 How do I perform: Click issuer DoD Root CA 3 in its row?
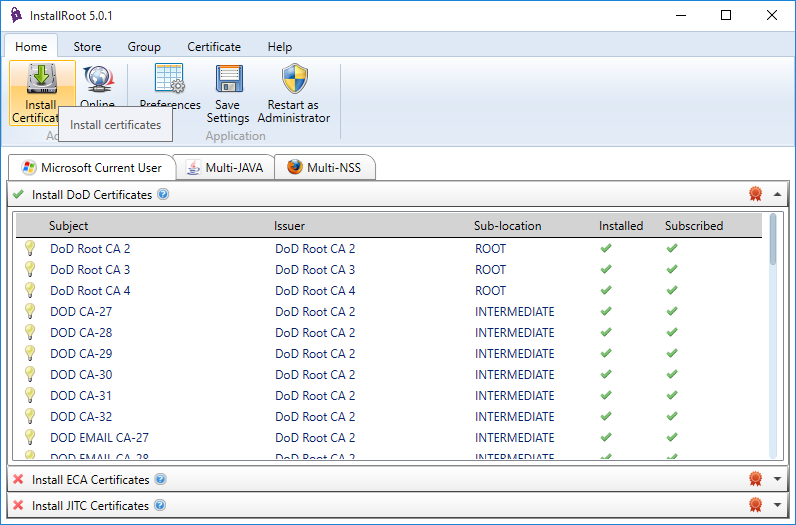(315, 270)
